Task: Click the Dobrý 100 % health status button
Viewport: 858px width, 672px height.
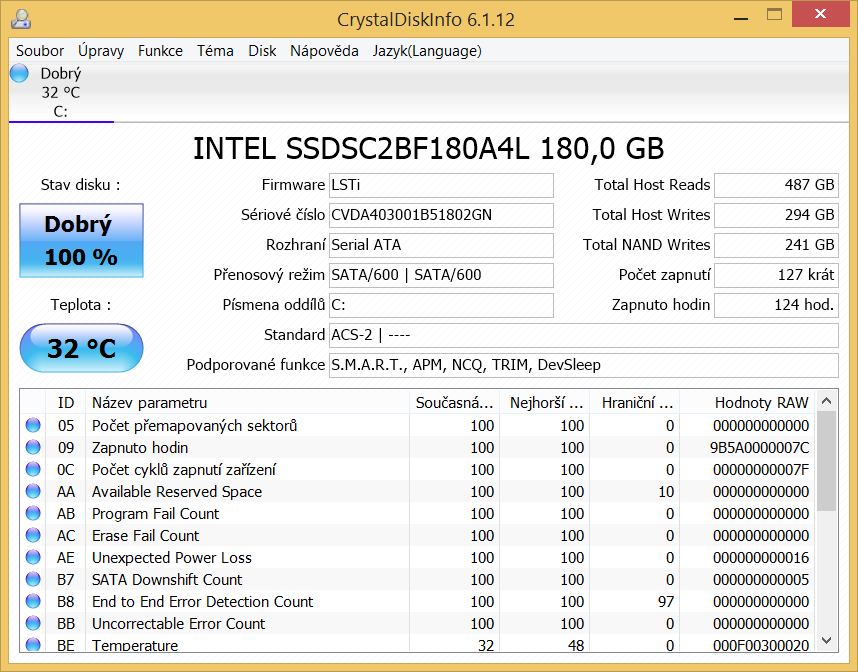Action: 81,241
